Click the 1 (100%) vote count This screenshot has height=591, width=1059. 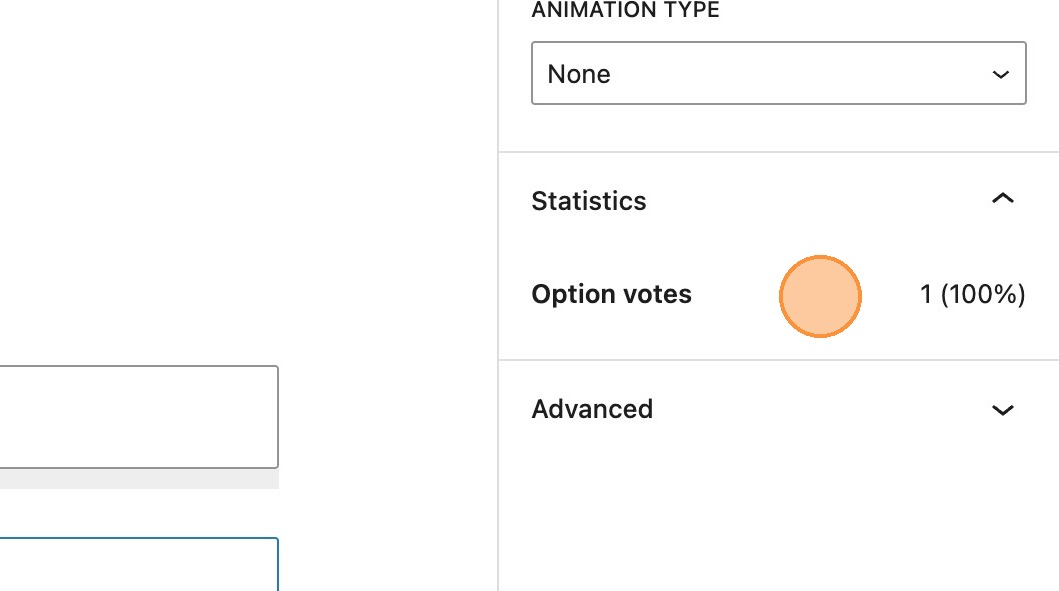[x=972, y=294]
